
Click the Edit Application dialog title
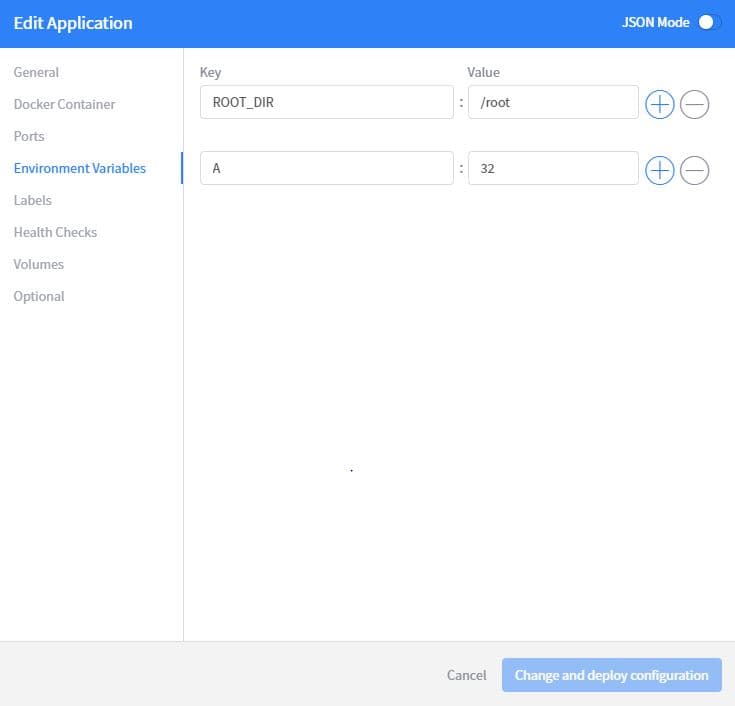(73, 23)
